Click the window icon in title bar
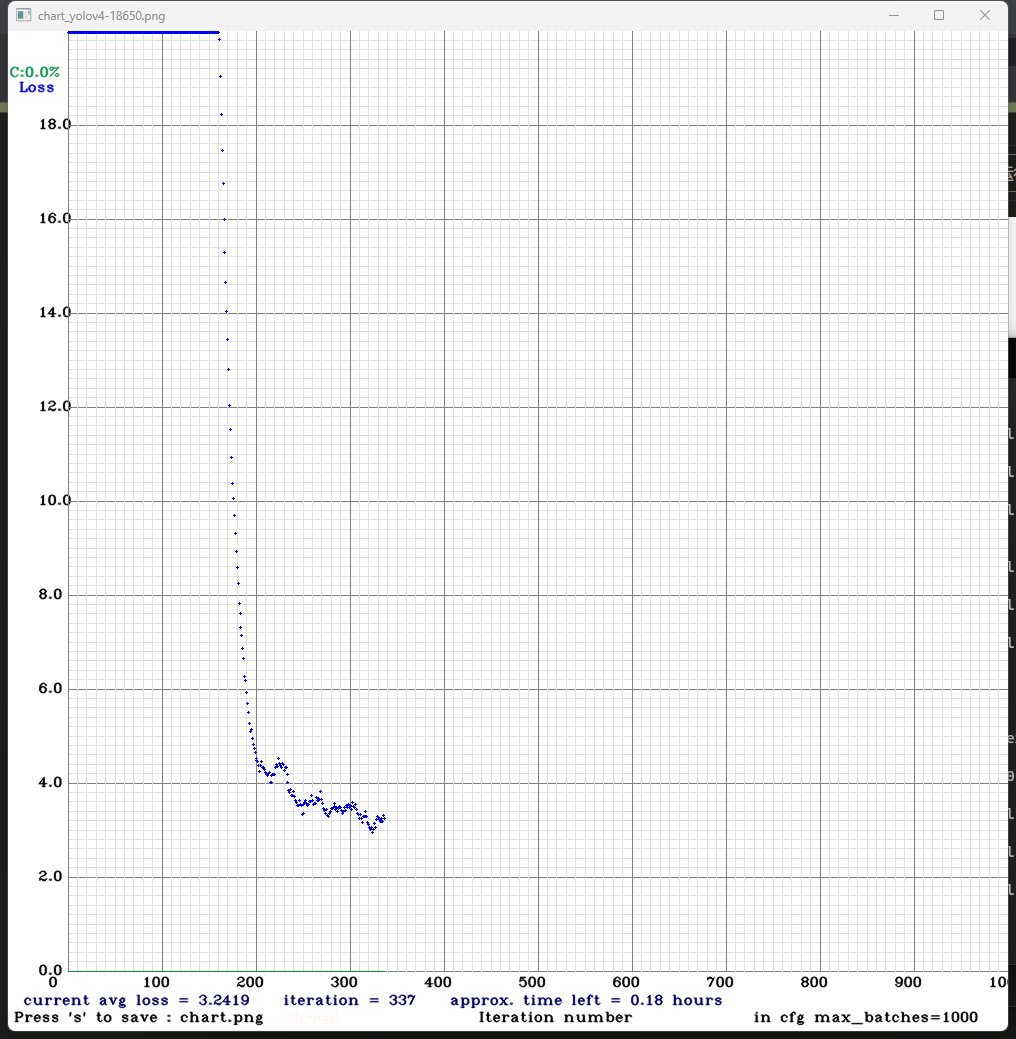Viewport: 1016px width, 1039px height. [23, 16]
